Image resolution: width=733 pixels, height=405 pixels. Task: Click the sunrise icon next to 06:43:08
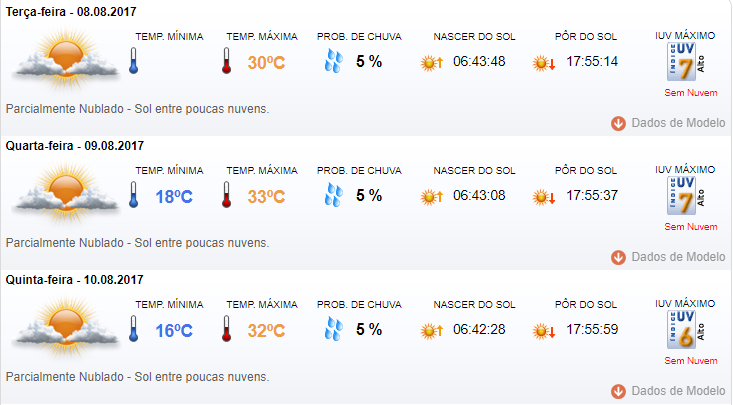click(x=431, y=196)
